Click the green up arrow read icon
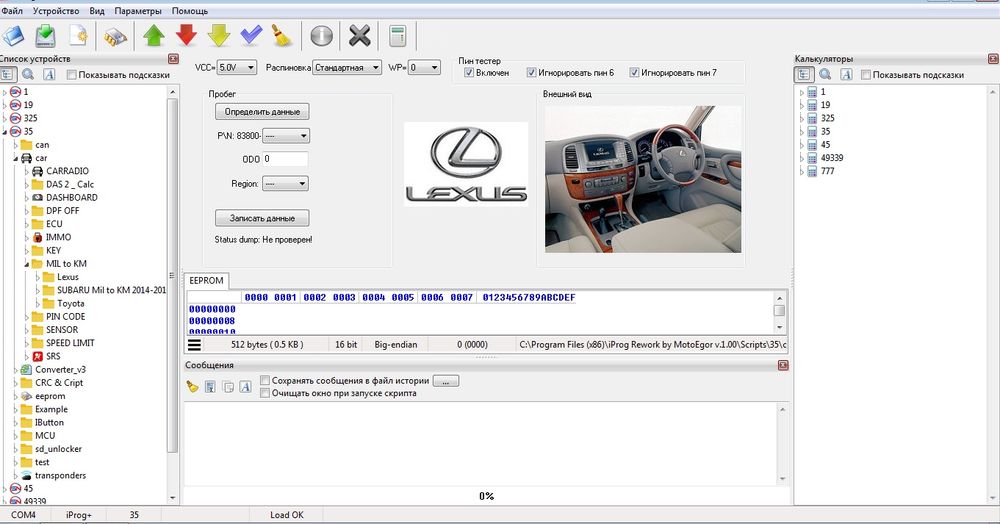1000x524 pixels. 154,35
